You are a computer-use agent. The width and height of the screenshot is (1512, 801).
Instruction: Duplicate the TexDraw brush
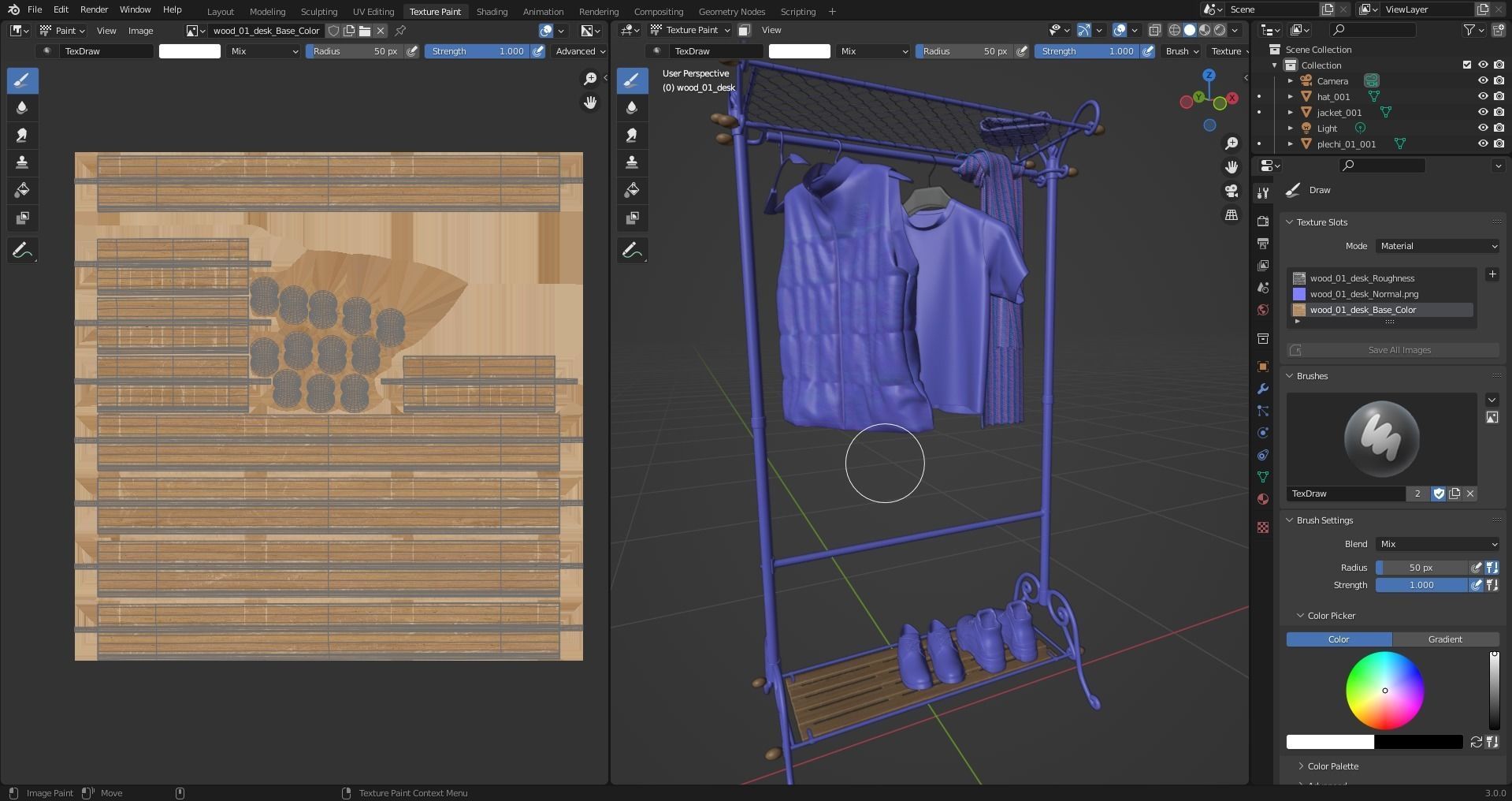(x=1454, y=494)
